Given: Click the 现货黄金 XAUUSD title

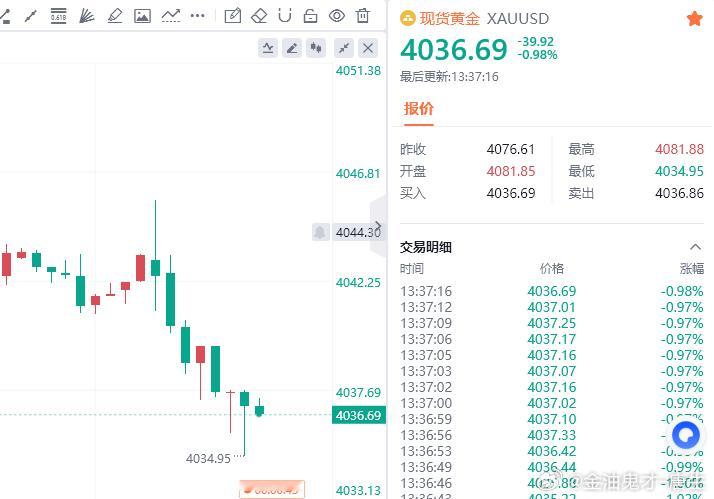Looking at the screenshot, I should click(484, 19).
